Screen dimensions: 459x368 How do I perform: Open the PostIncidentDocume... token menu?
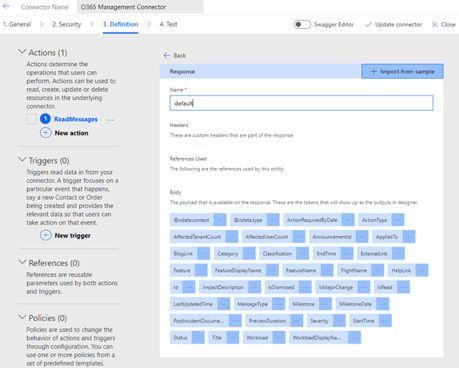[235, 321]
